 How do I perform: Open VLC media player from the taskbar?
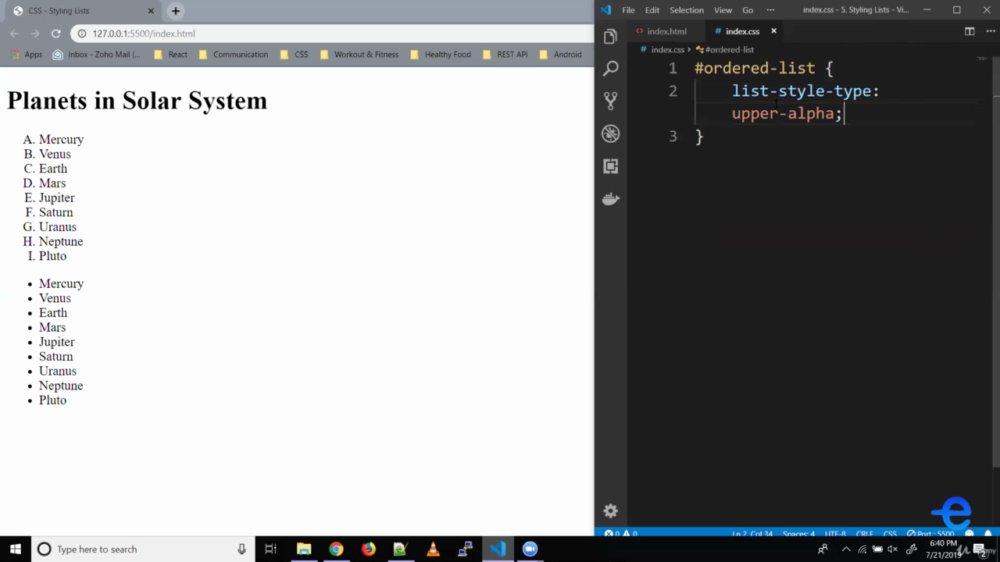tap(433, 549)
